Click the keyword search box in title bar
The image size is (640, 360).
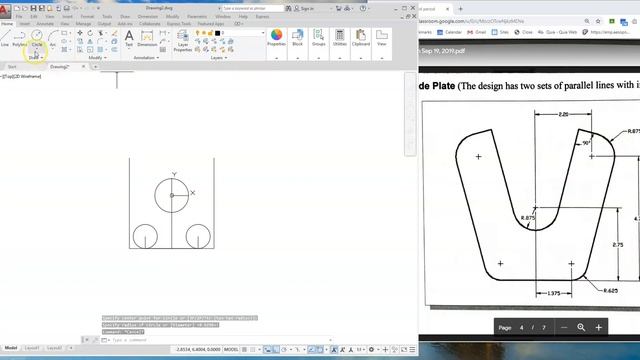(x=253, y=8)
